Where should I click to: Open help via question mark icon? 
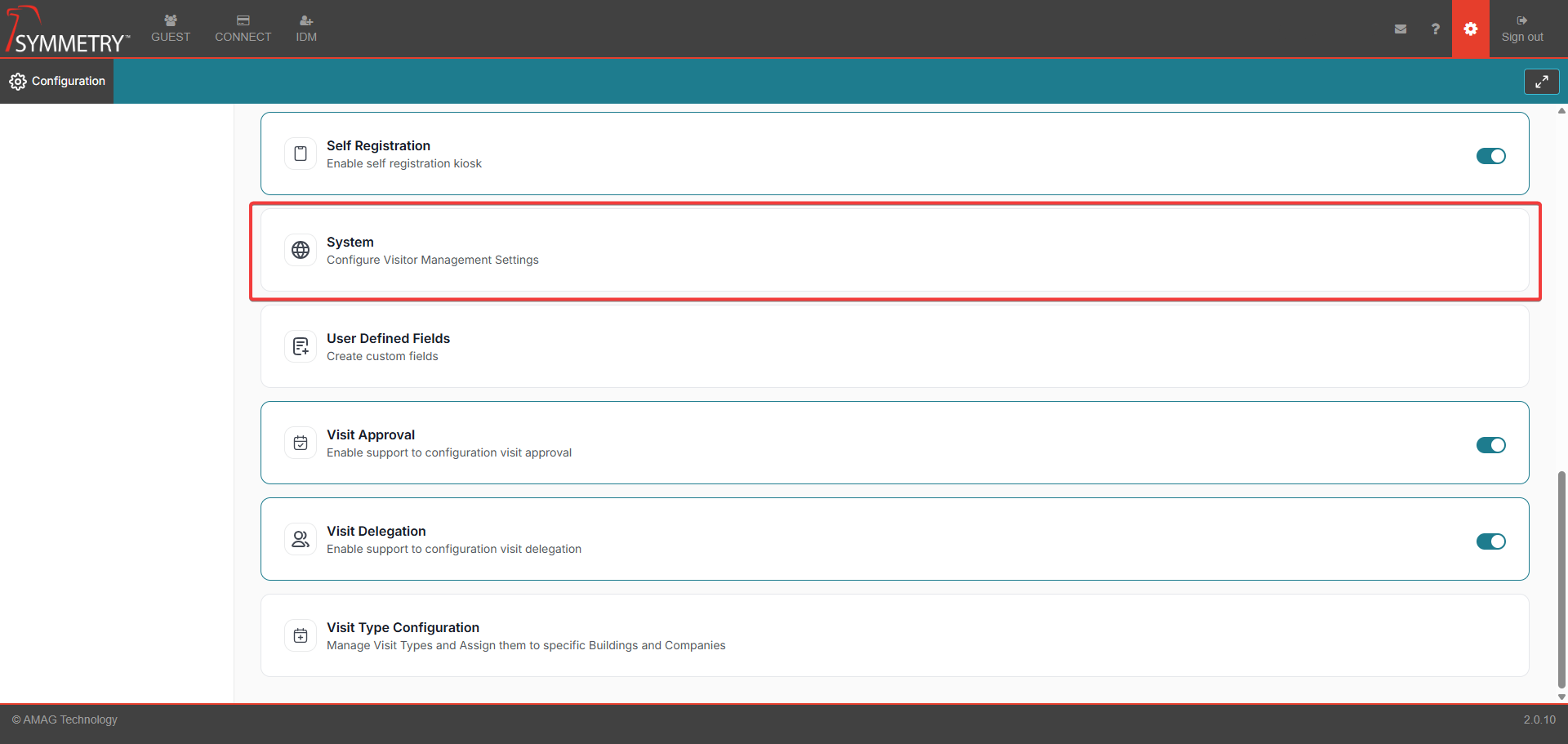(x=1435, y=29)
